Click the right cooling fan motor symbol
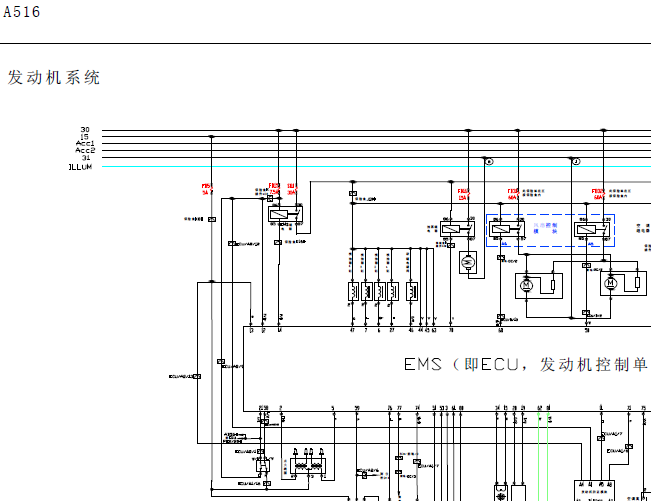Viewport: 651px width, 501px height. pyautogui.click(x=610, y=283)
